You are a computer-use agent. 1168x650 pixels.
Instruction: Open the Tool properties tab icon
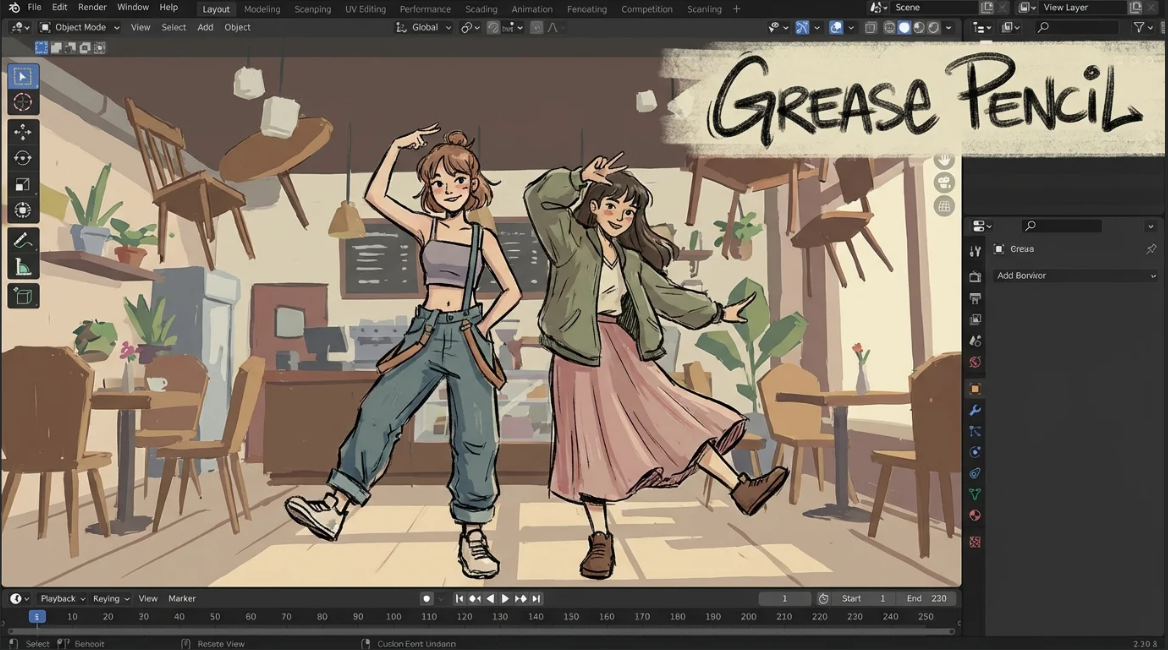click(x=975, y=252)
